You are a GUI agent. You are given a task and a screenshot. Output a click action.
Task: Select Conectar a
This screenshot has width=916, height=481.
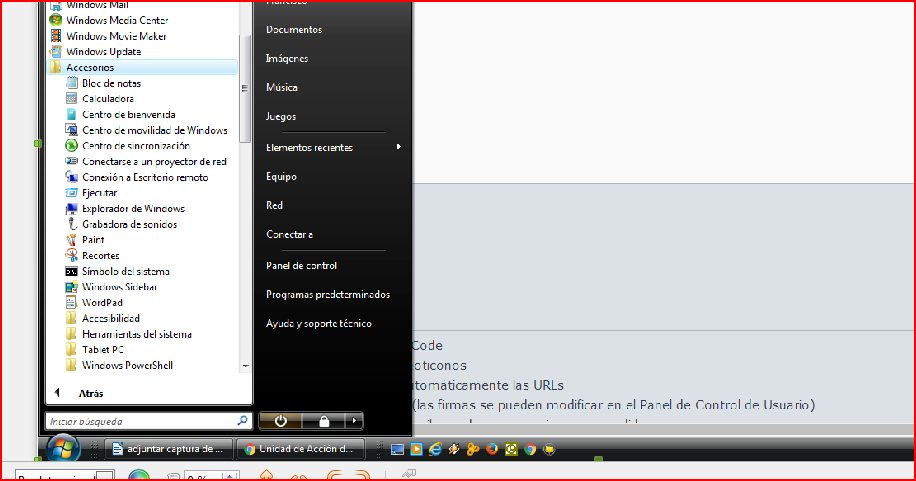click(x=289, y=234)
